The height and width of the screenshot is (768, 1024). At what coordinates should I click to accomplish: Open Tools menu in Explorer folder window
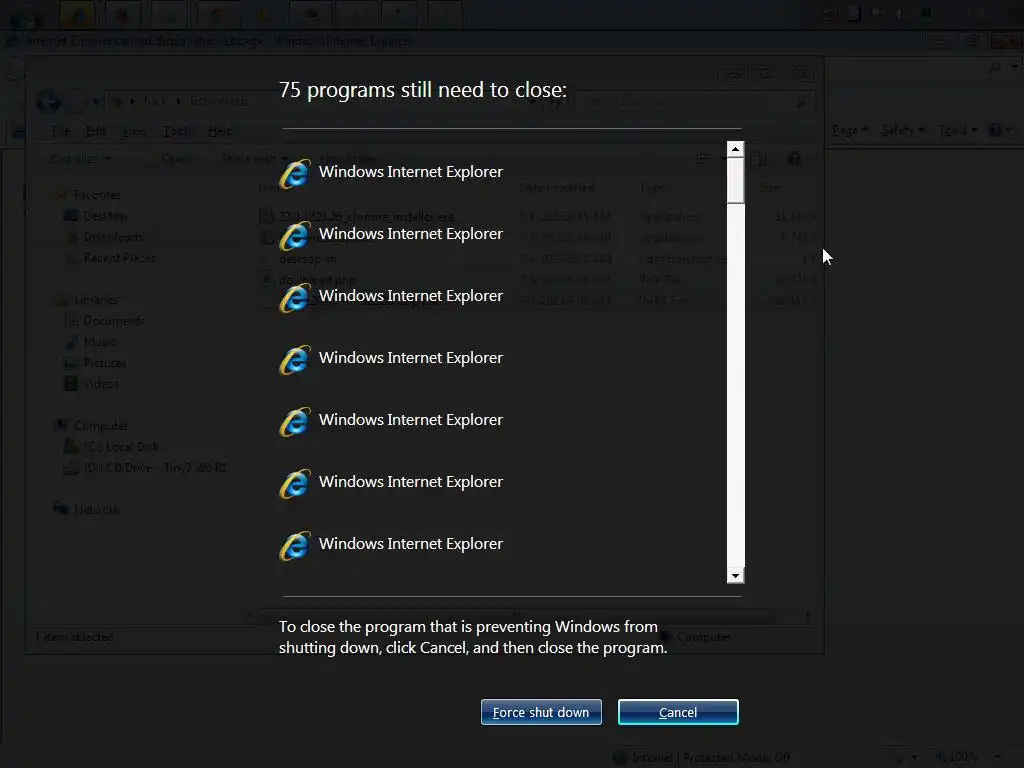coord(177,131)
